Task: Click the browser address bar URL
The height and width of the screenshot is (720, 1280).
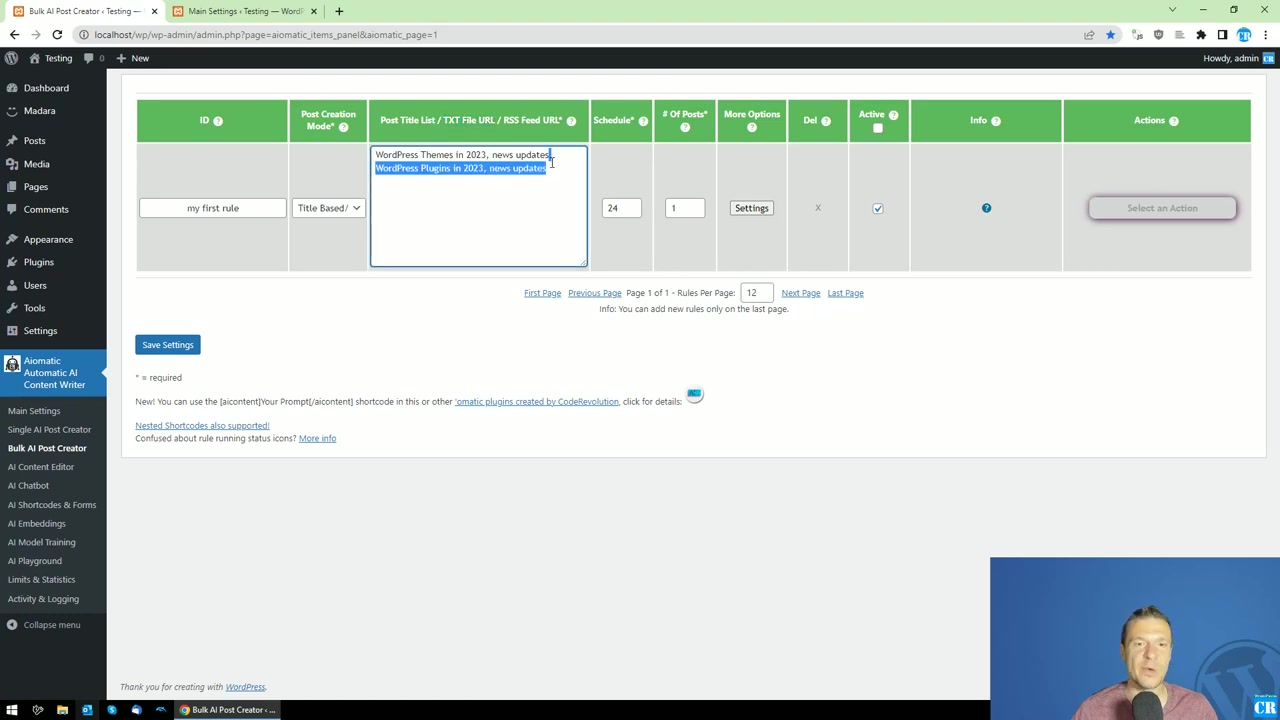Action: point(266,35)
